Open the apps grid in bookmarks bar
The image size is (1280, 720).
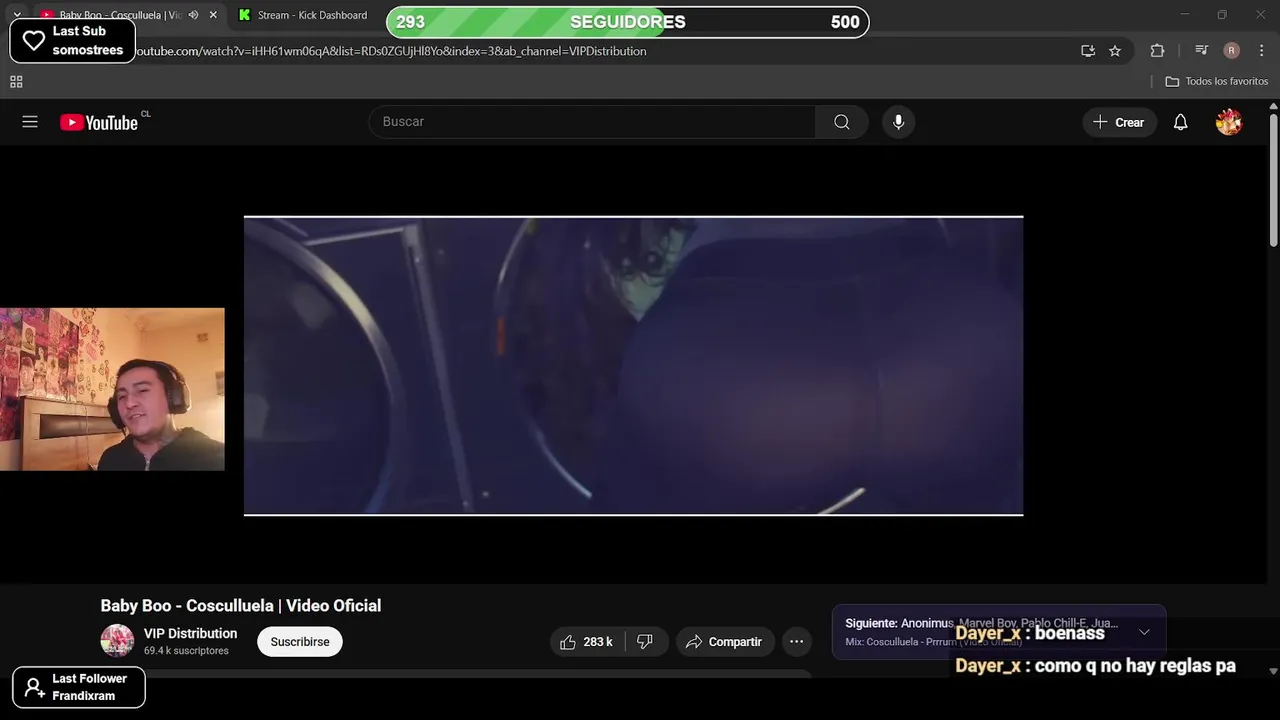16,82
